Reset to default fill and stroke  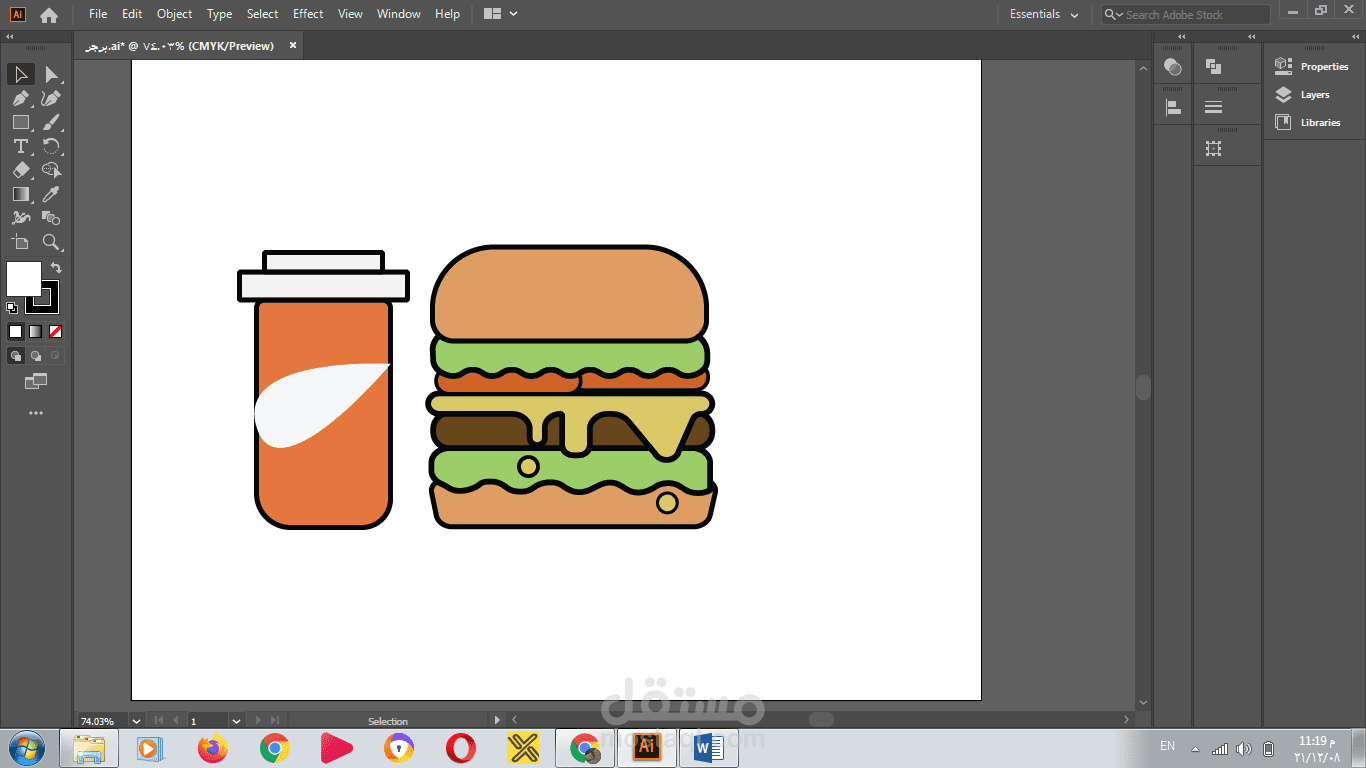(12, 308)
